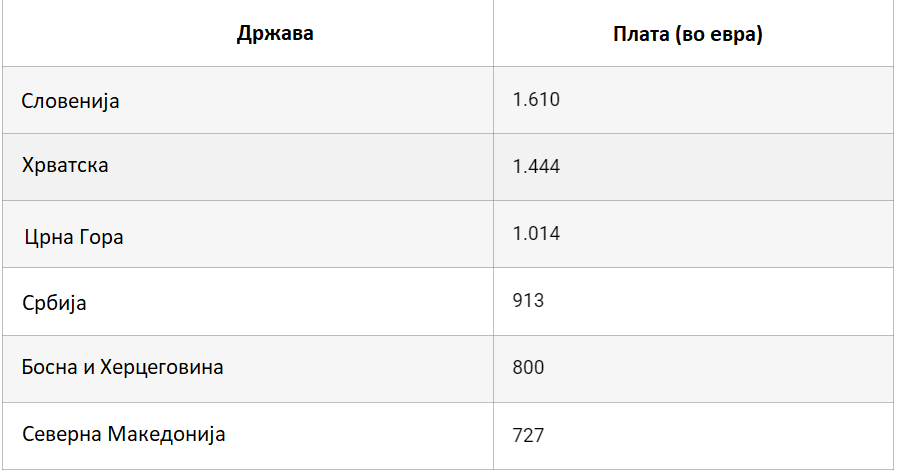This screenshot has width=897, height=473.
Task: Click the 913 salary value
Action: point(528,300)
